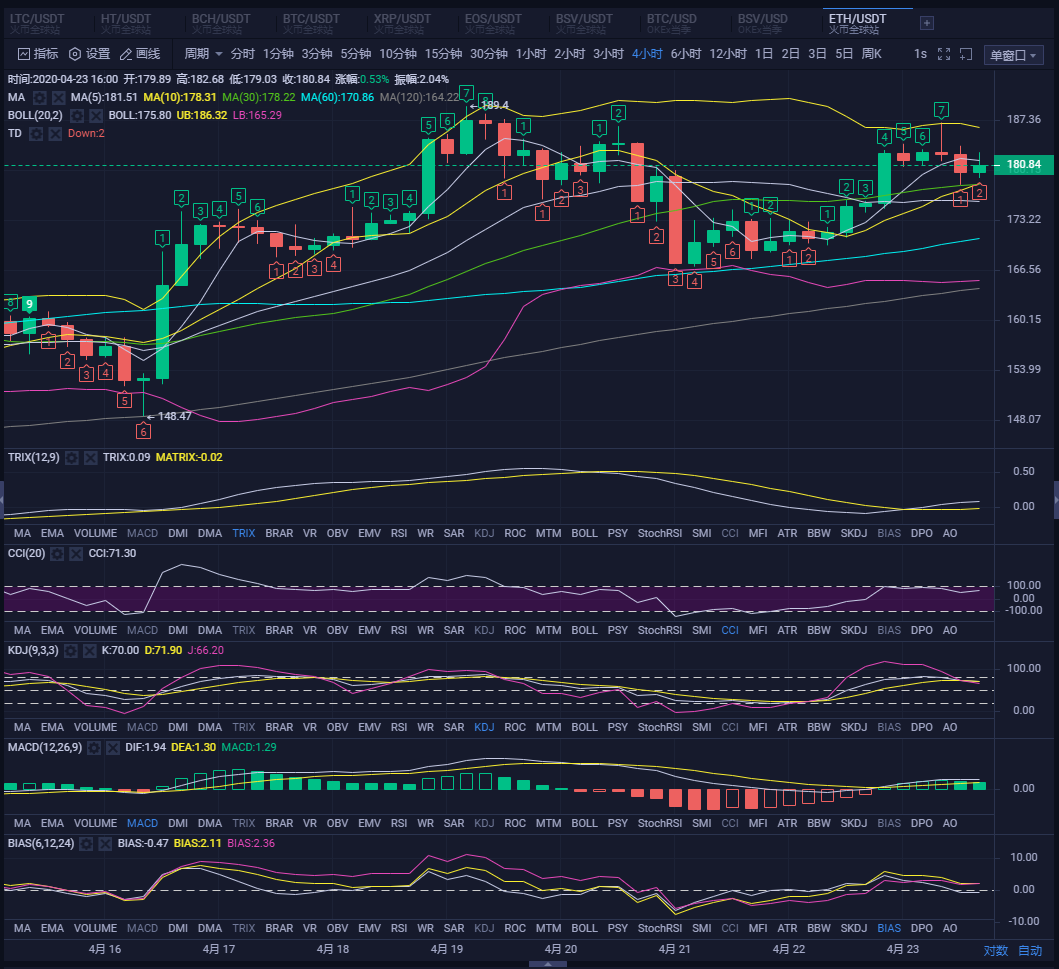Switch to the BTC/USDT tab
The height and width of the screenshot is (969, 1059).
pyautogui.click(x=309, y=23)
